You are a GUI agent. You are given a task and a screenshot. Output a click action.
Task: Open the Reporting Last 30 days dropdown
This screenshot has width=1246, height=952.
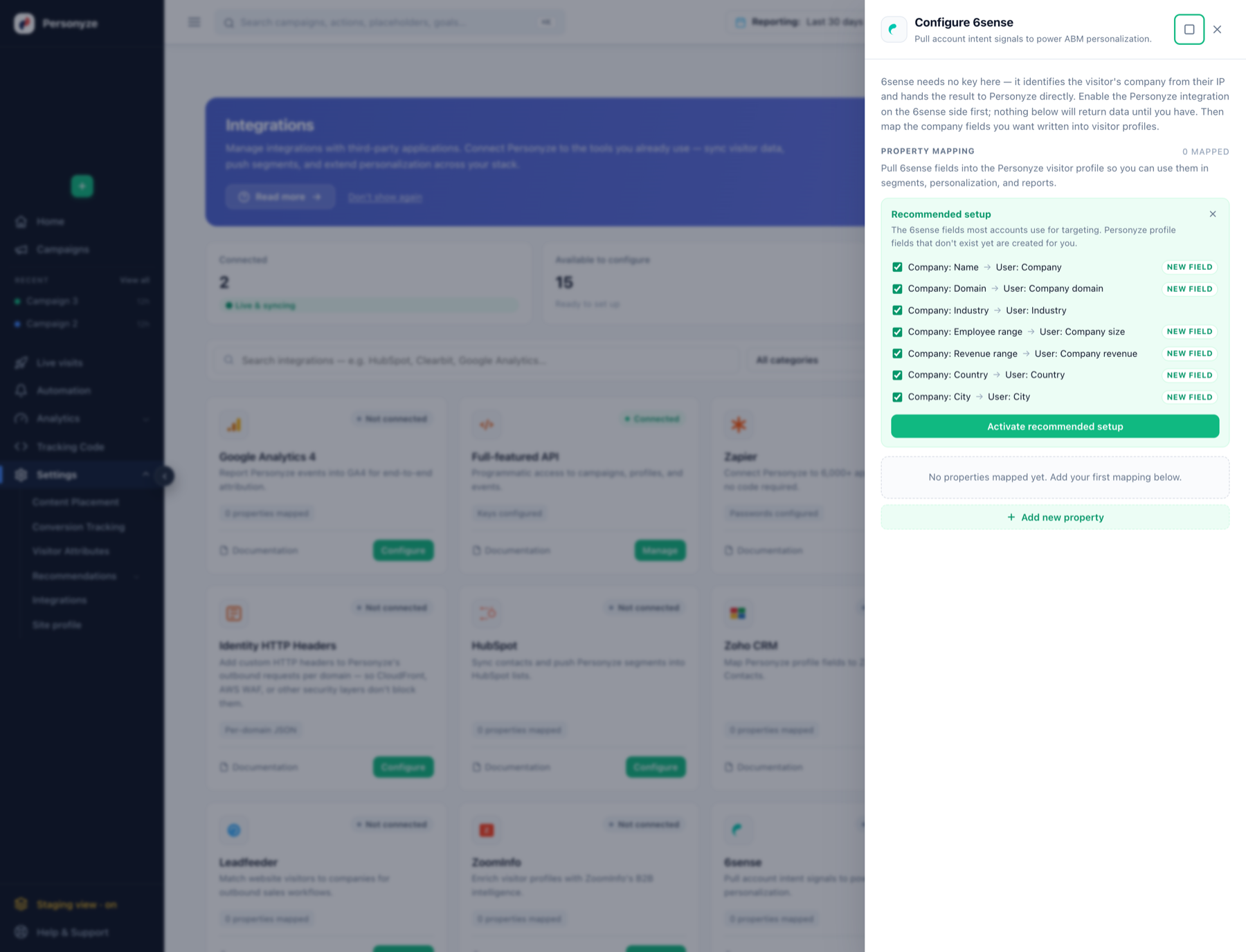click(797, 22)
